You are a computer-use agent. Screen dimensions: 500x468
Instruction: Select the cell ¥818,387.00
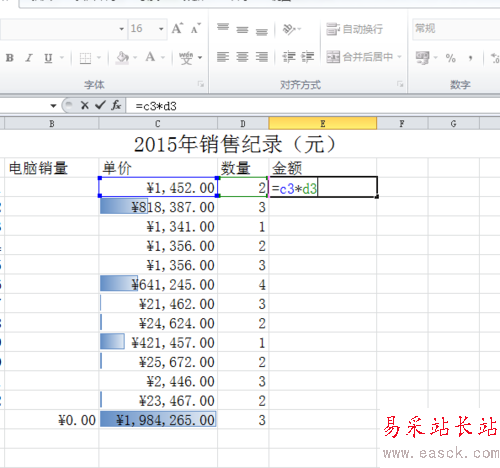[x=158, y=207]
